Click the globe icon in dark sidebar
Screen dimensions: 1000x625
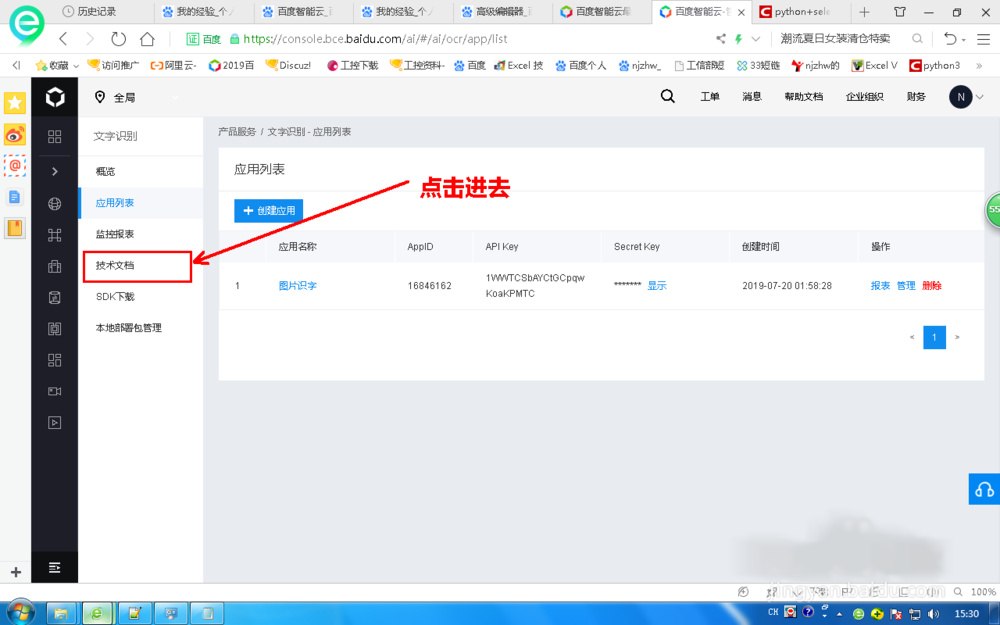click(55, 203)
